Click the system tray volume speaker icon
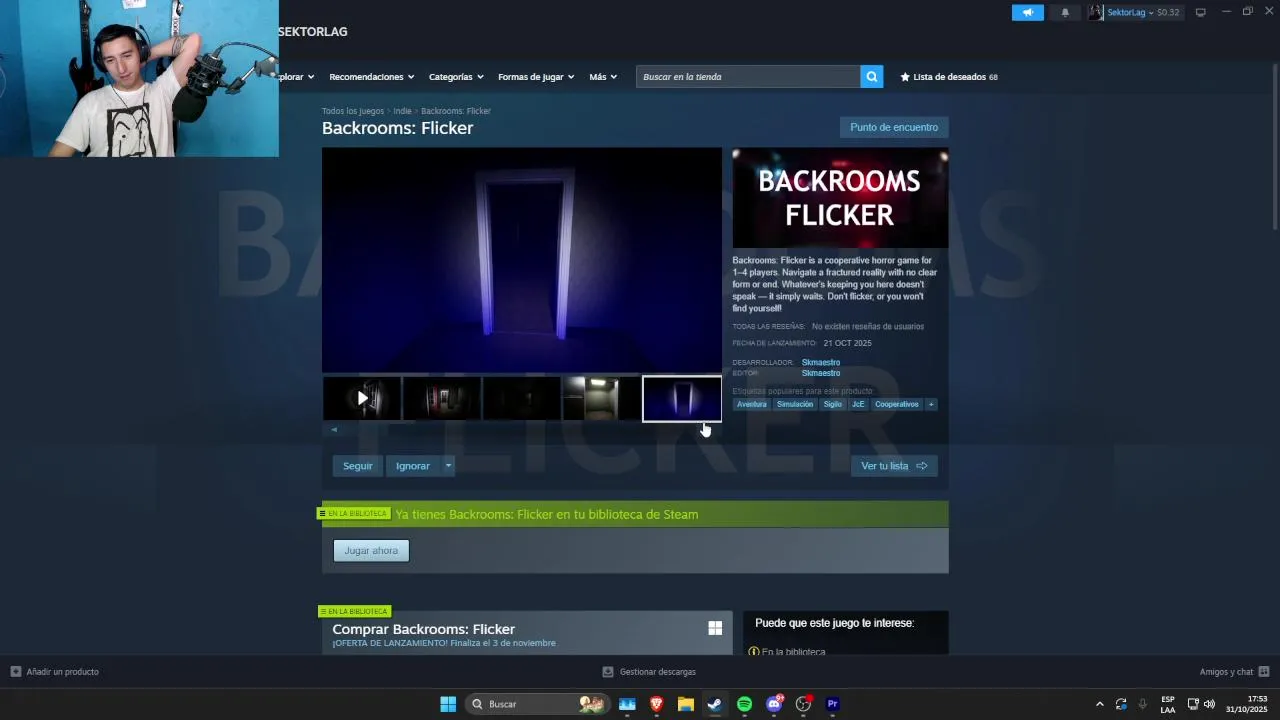 click(1209, 704)
